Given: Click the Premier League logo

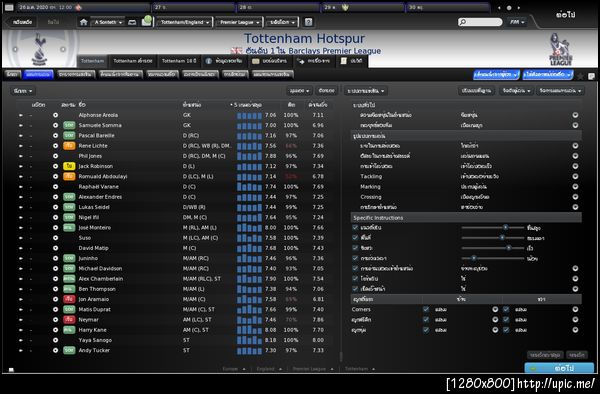Looking at the screenshot, I should pos(561,49).
